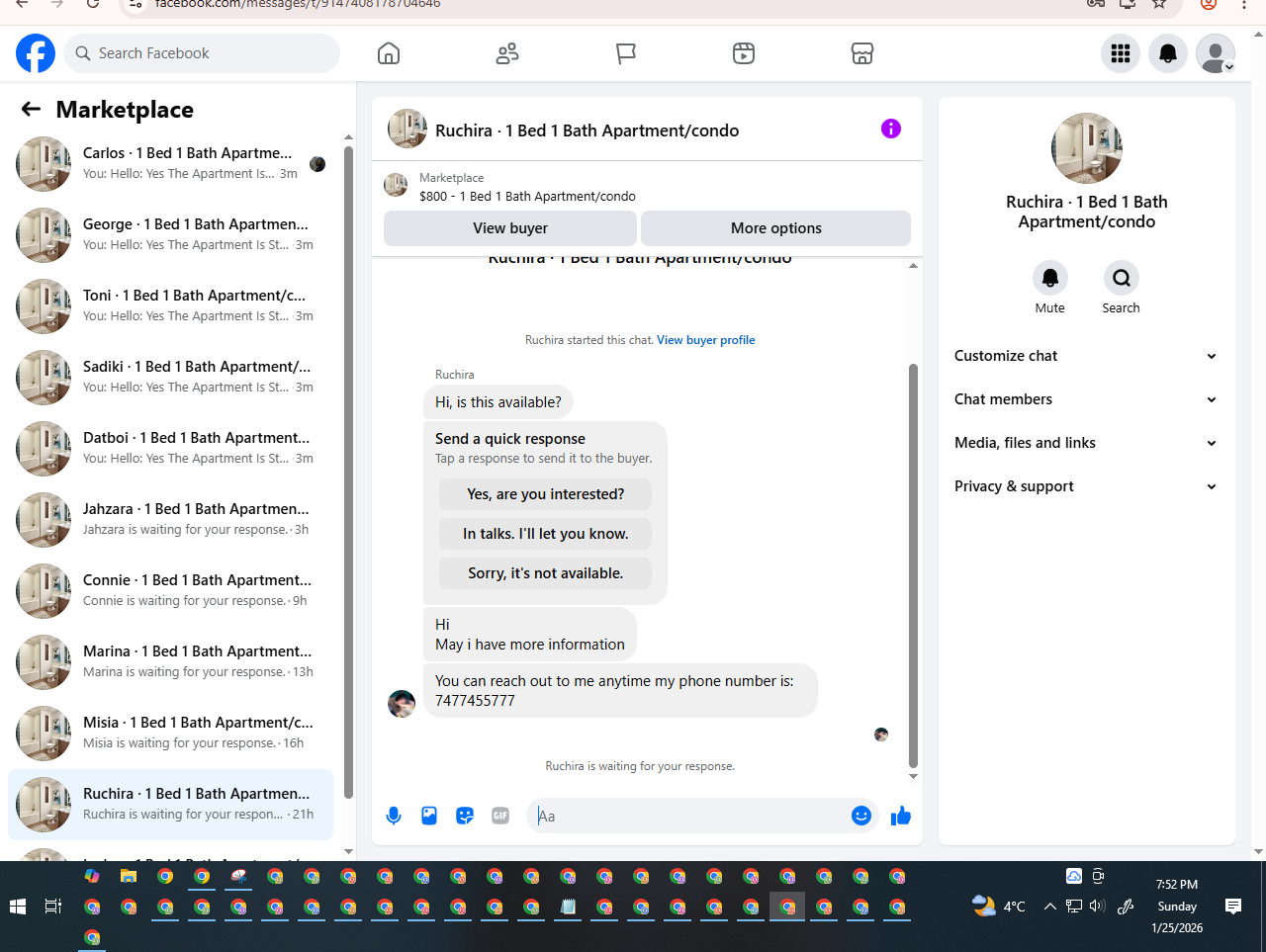Open File Explorer from the taskbar
This screenshot has width=1266, height=952.
(129, 876)
